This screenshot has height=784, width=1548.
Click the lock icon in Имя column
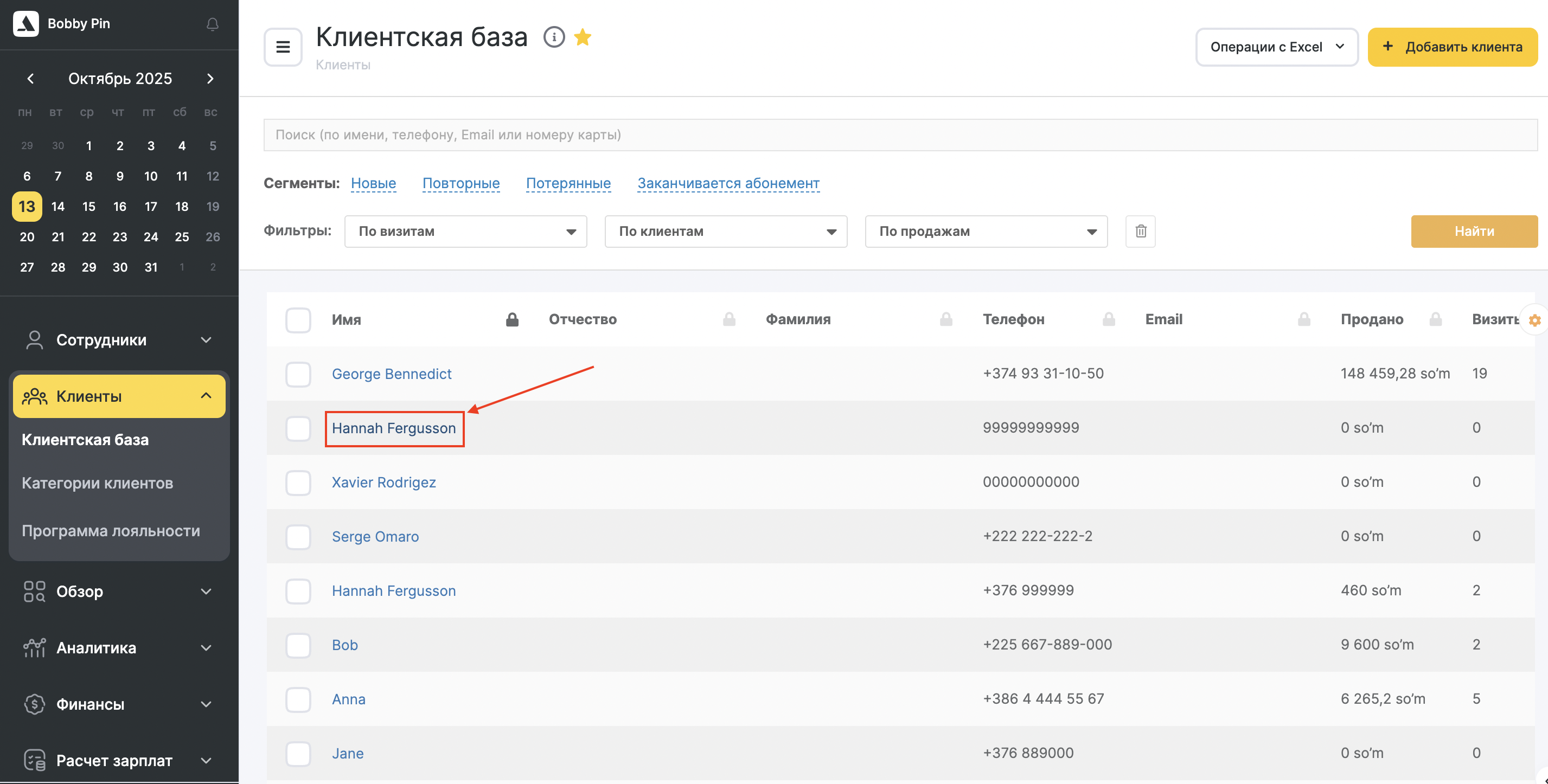[x=512, y=319]
